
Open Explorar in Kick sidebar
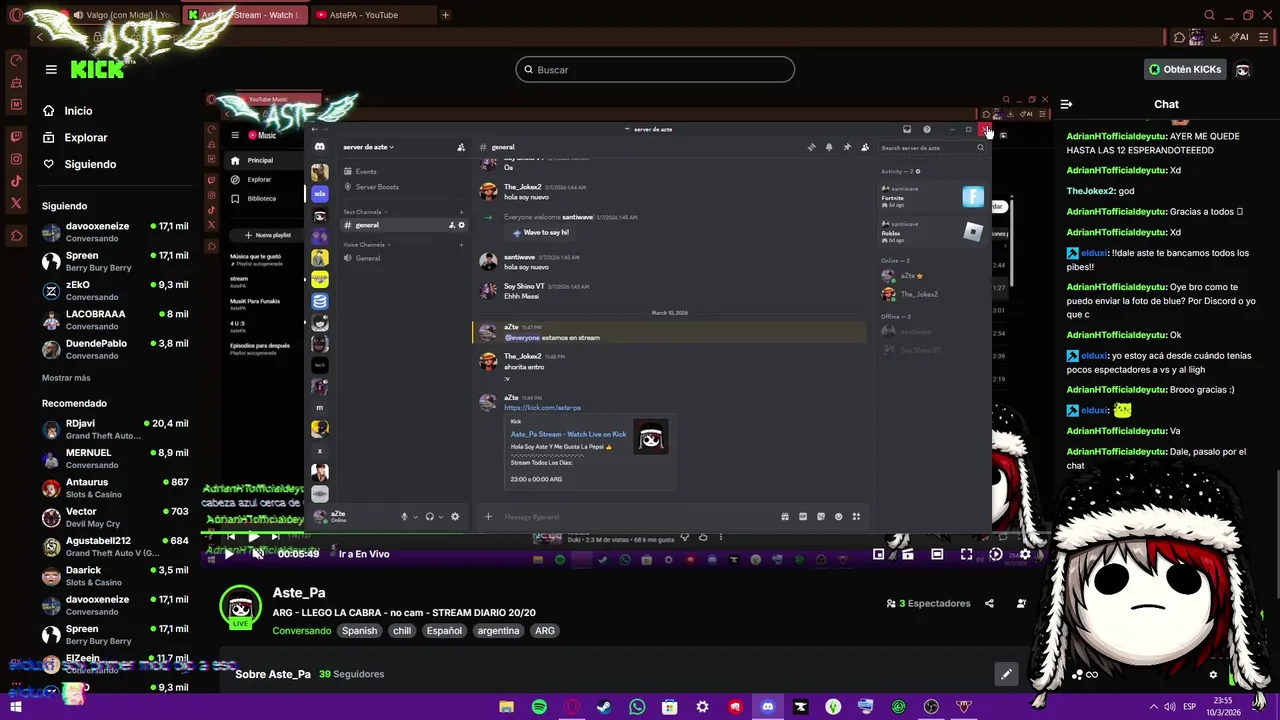pos(85,137)
